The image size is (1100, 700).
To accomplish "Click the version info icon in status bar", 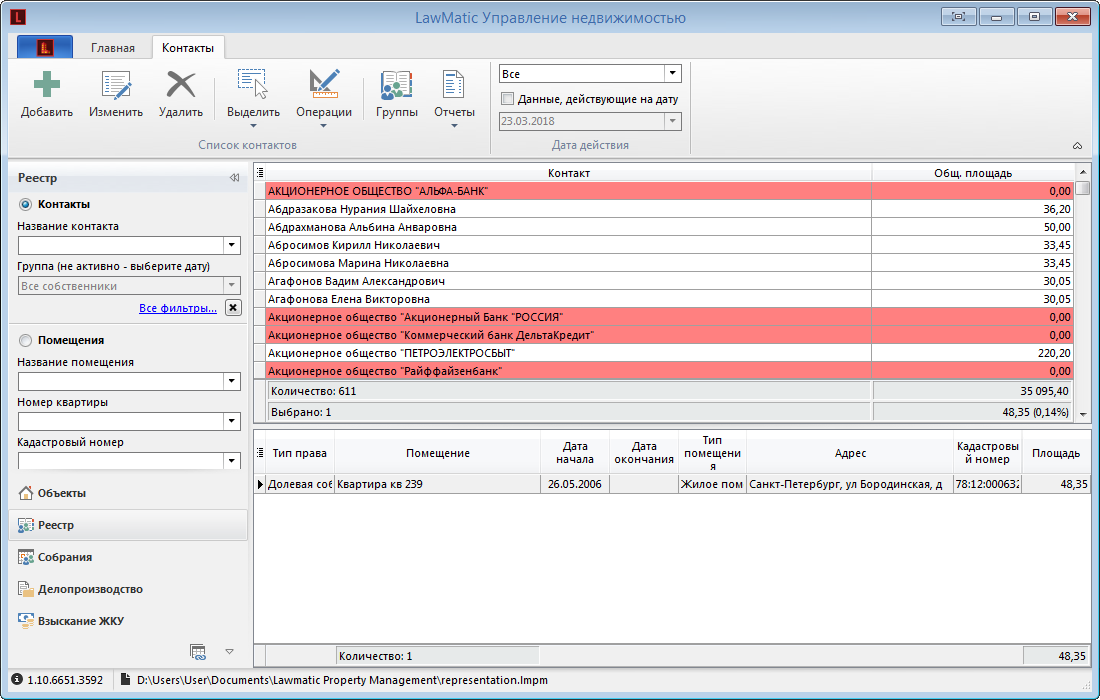I will tap(18, 680).
